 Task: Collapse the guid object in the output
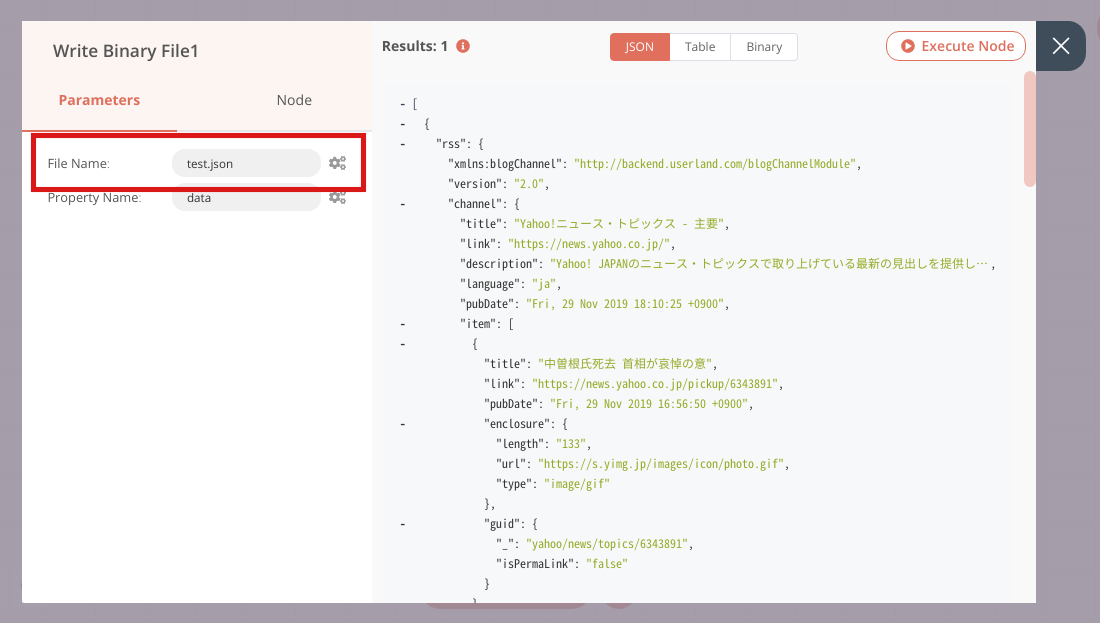[402, 523]
